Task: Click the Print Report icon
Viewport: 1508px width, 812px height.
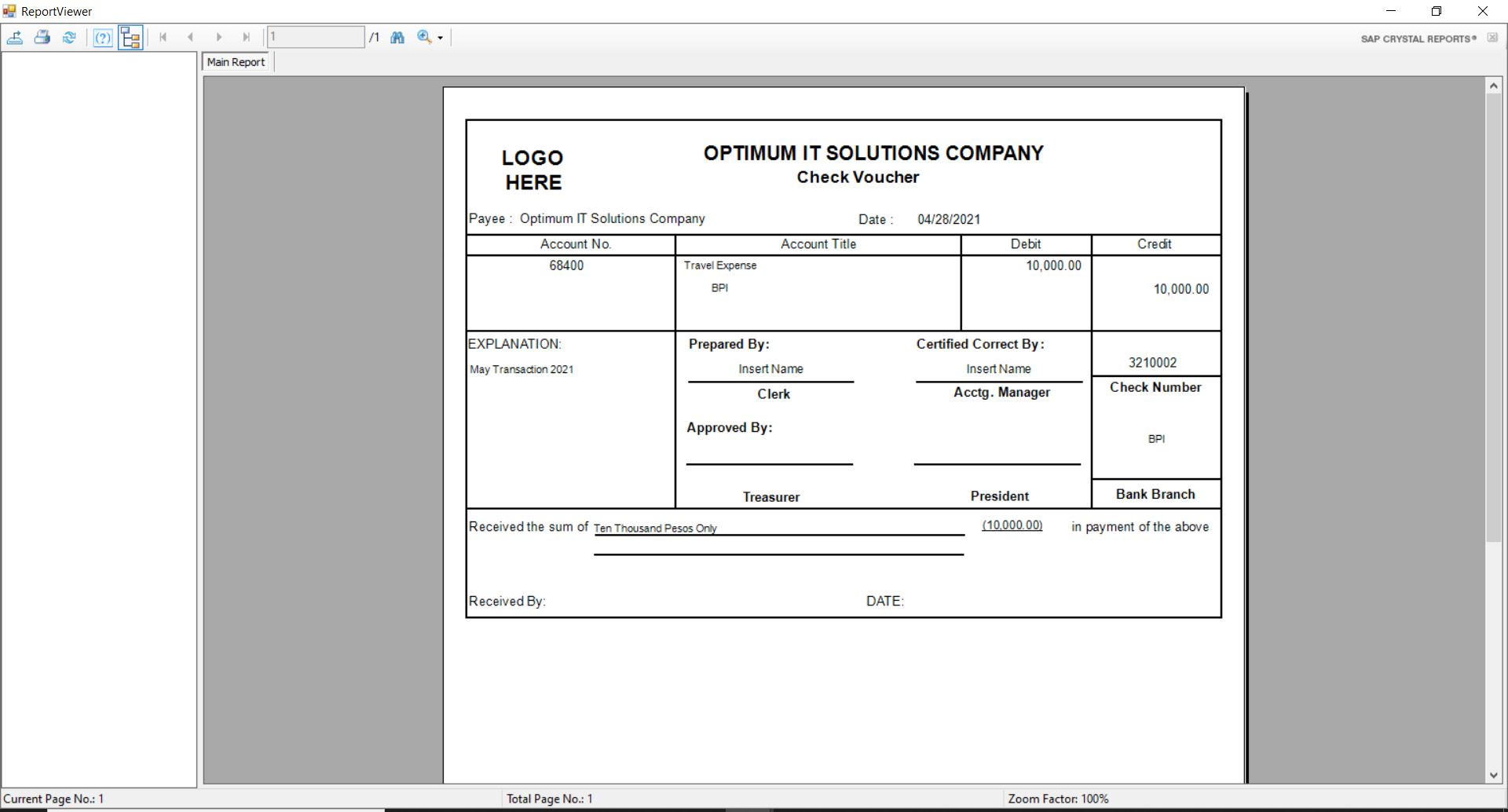Action: 42,37
